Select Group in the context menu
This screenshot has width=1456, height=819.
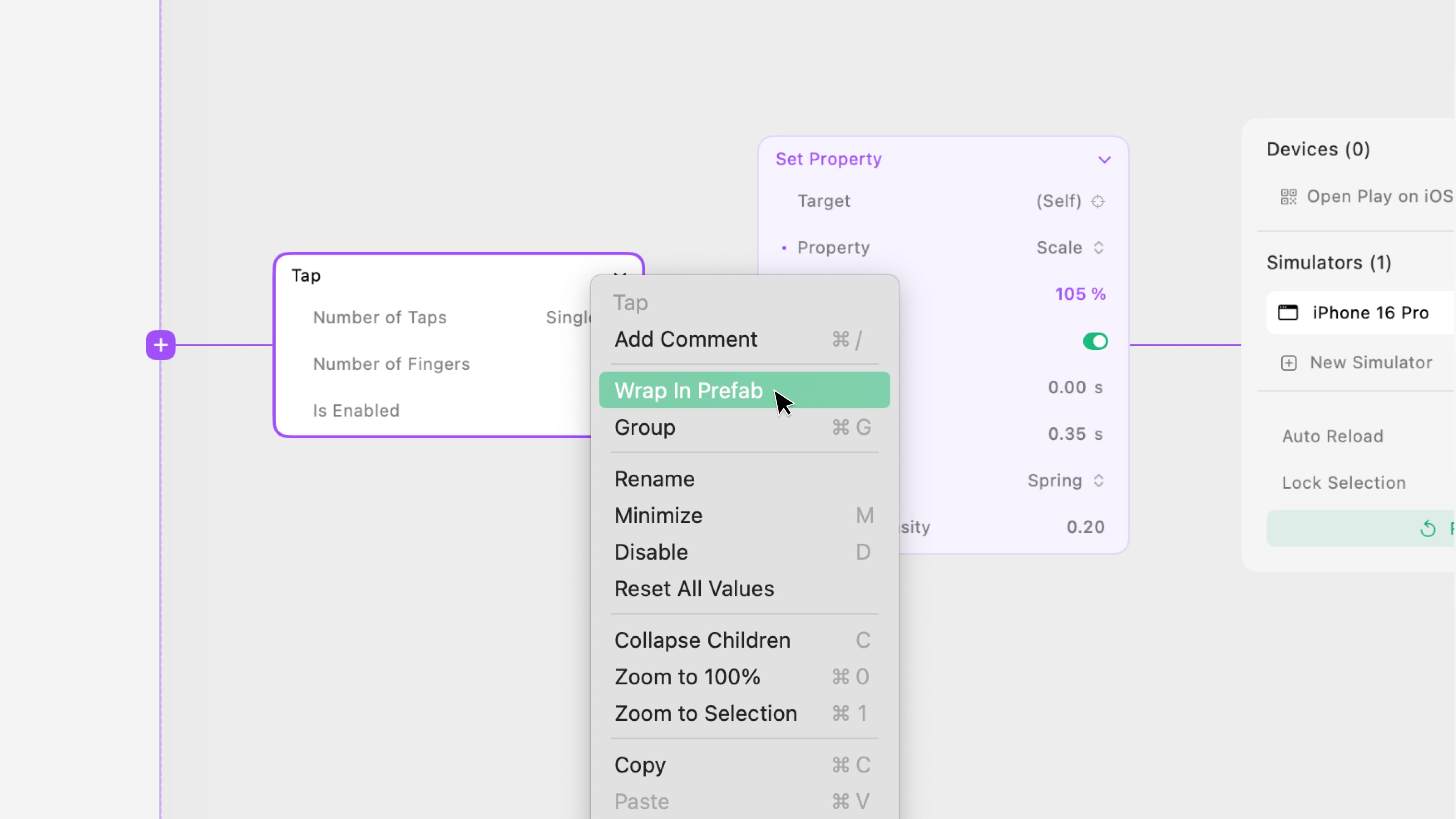pos(644,427)
